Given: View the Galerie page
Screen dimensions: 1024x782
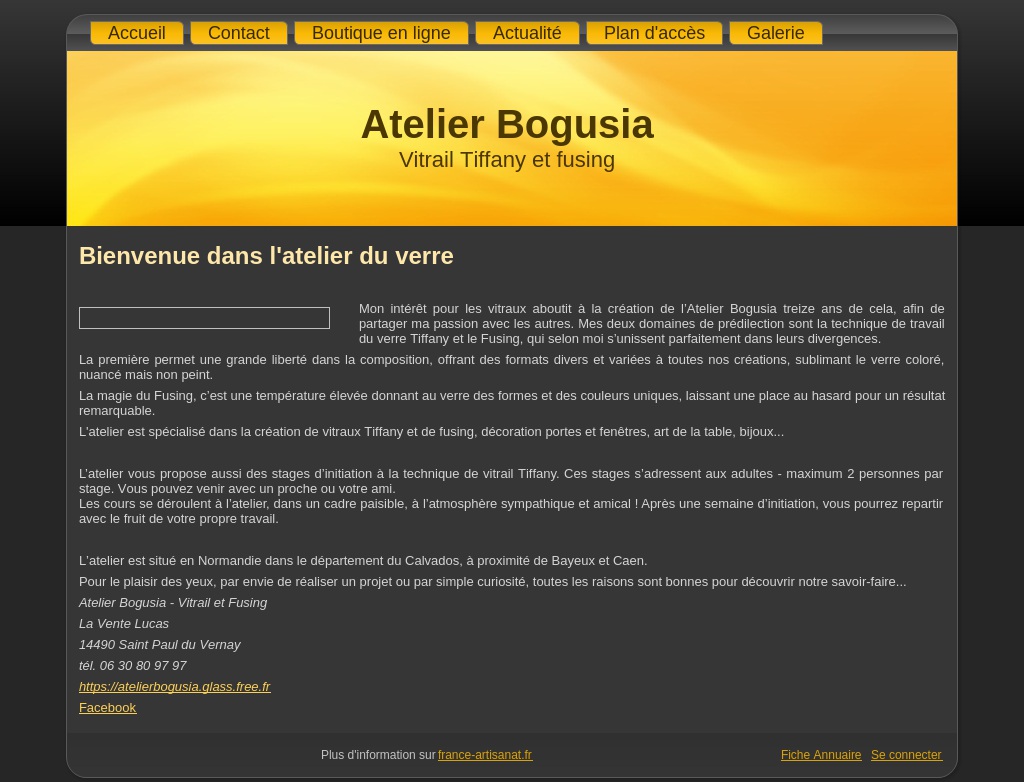Looking at the screenshot, I should (x=775, y=33).
